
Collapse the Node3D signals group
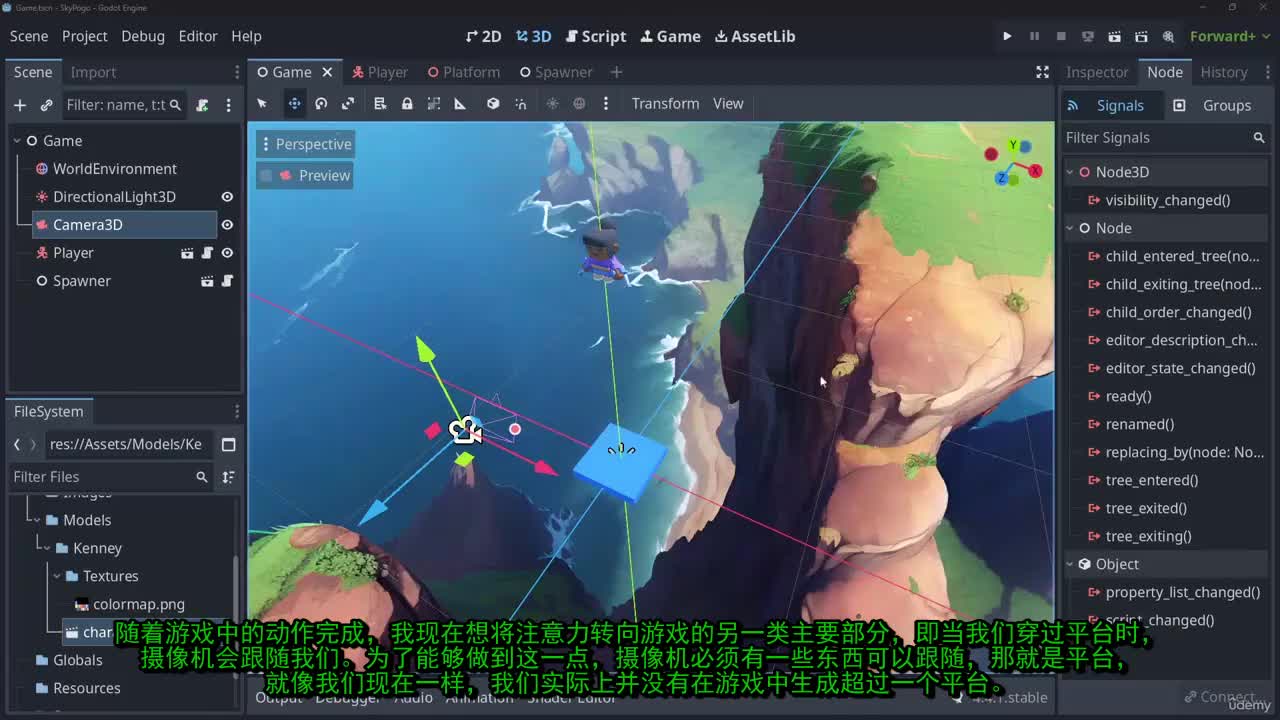tap(1070, 172)
